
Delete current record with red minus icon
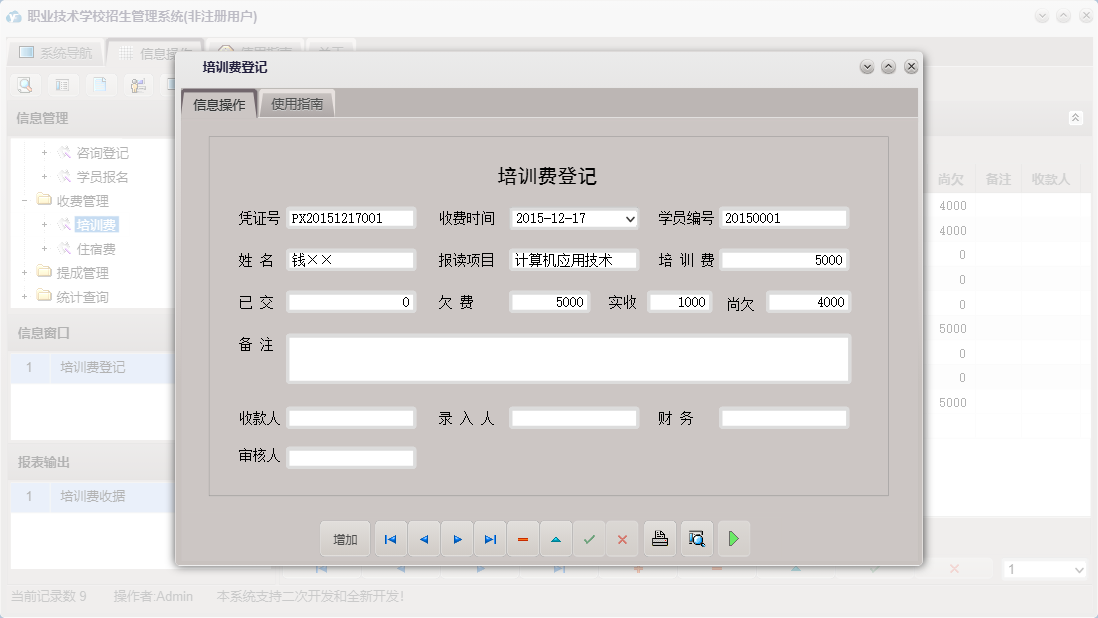[523, 539]
